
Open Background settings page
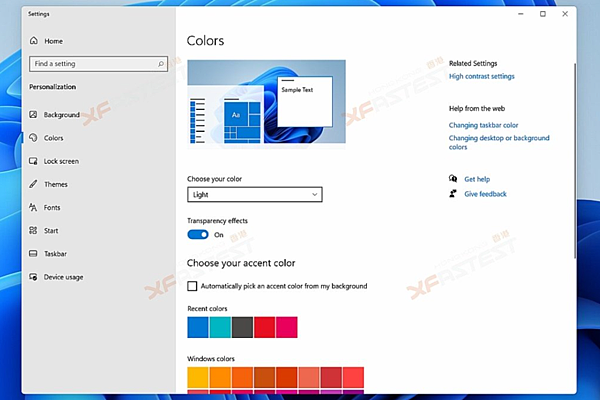61,114
